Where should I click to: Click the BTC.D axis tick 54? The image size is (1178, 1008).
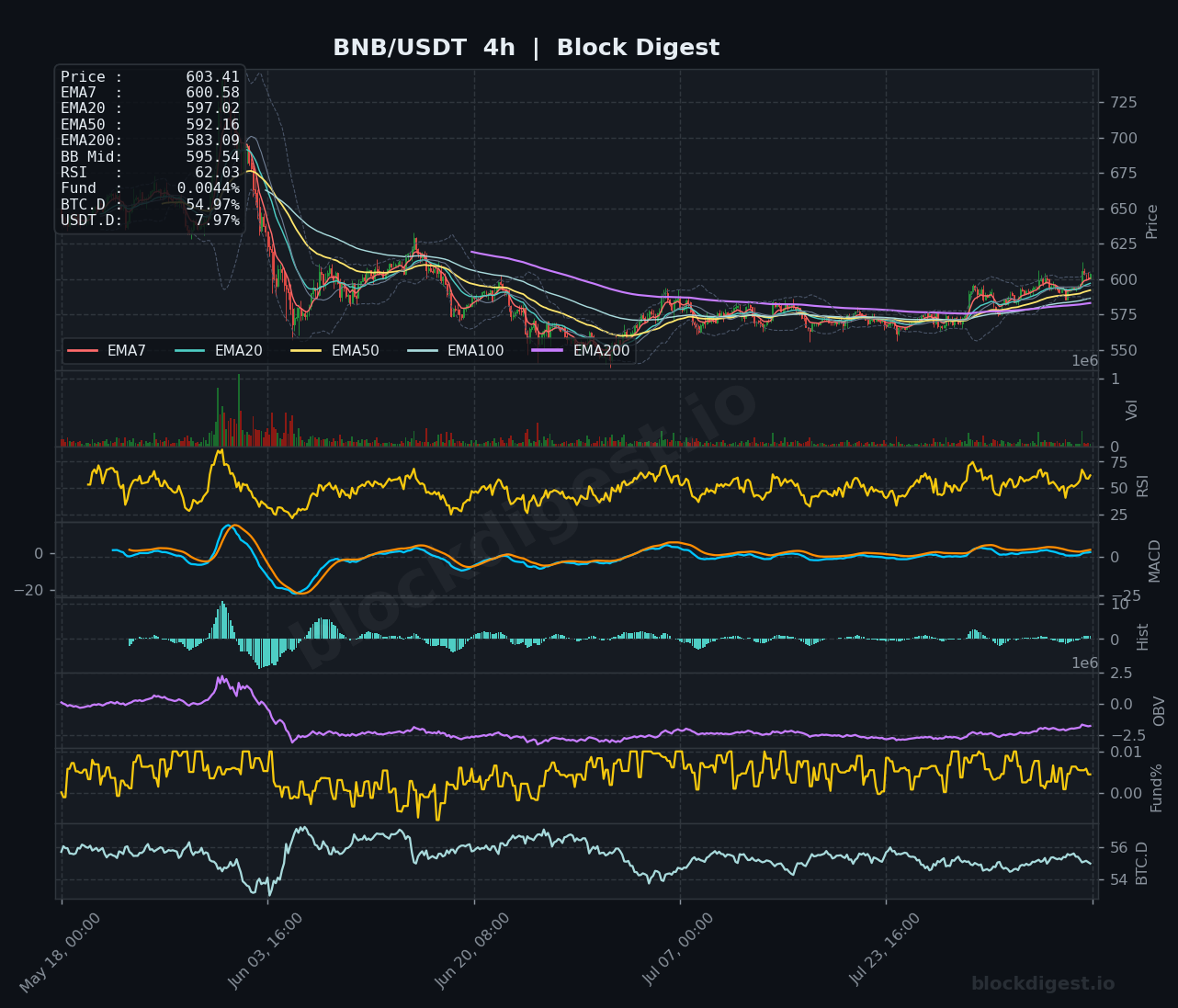point(1118,880)
